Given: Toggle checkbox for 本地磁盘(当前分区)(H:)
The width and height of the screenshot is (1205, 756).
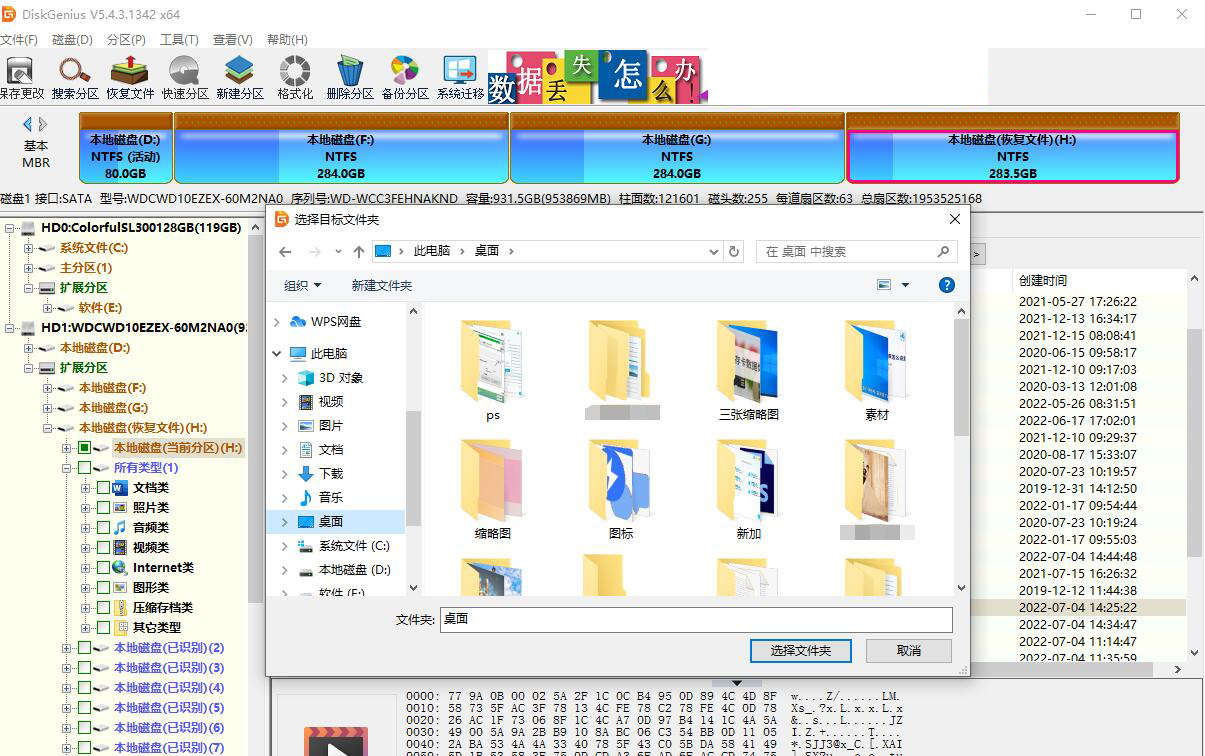Looking at the screenshot, I should pyautogui.click(x=84, y=448).
